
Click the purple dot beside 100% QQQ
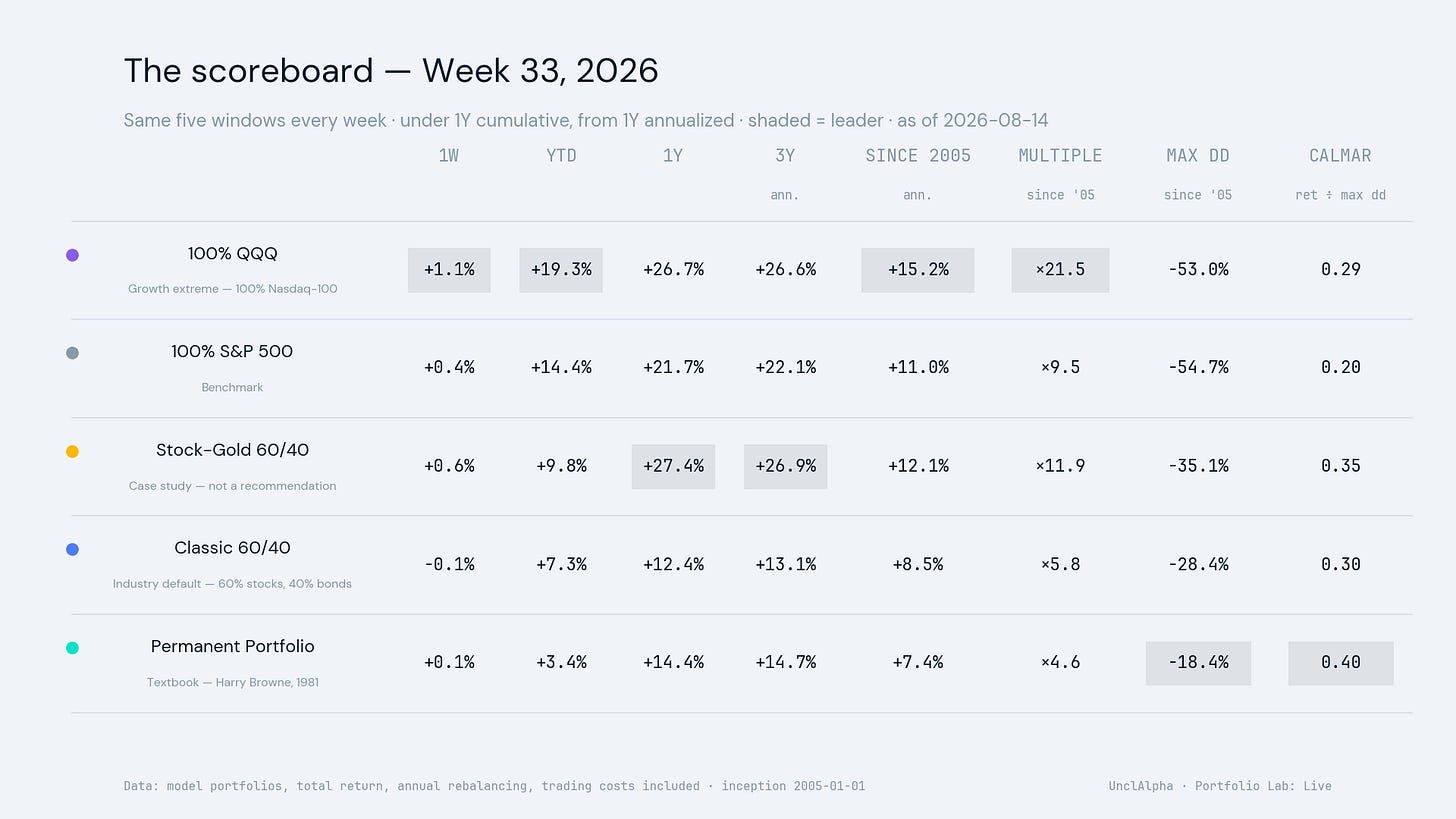pos(72,255)
